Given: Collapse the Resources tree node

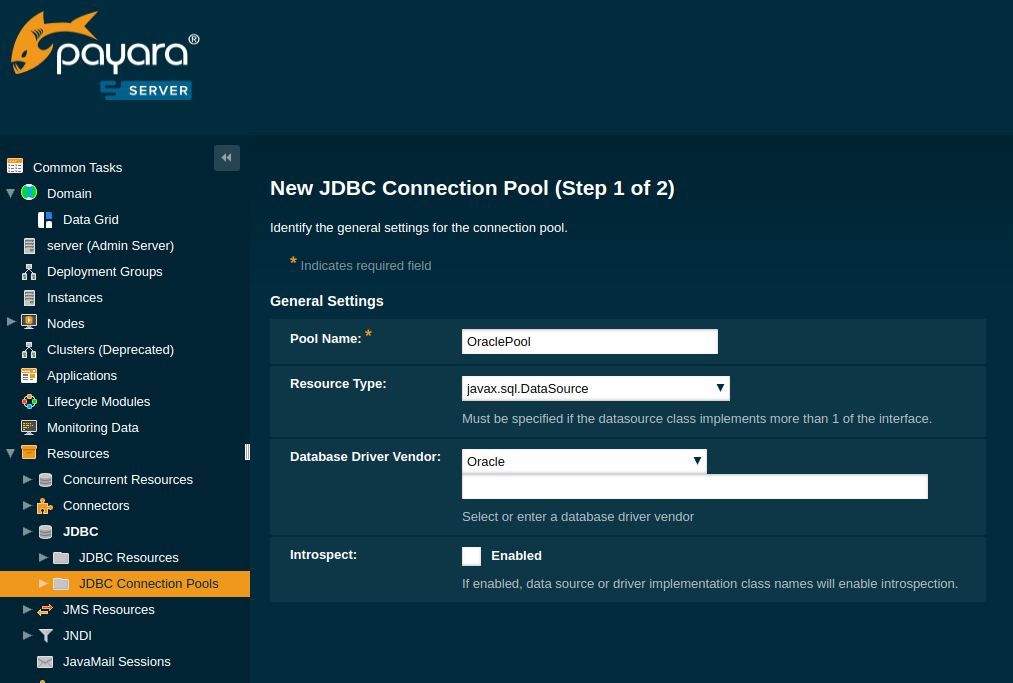Looking at the screenshot, I should pos(11,453).
